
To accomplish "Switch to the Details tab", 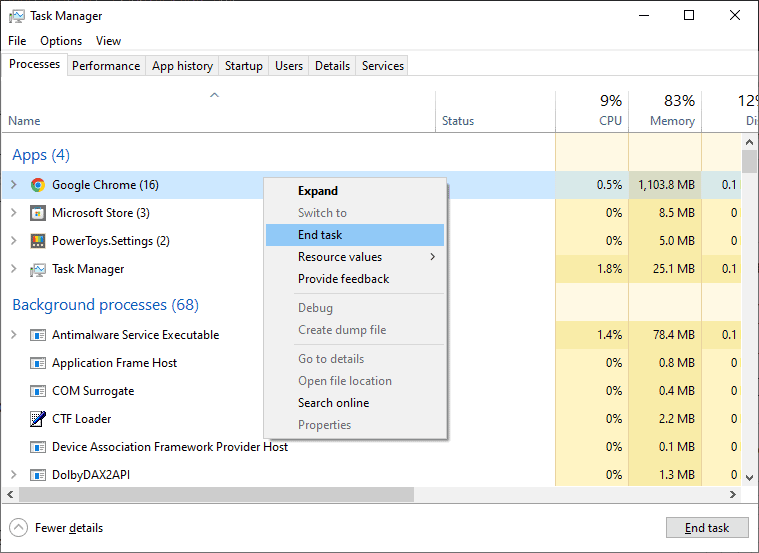I will coord(333,66).
